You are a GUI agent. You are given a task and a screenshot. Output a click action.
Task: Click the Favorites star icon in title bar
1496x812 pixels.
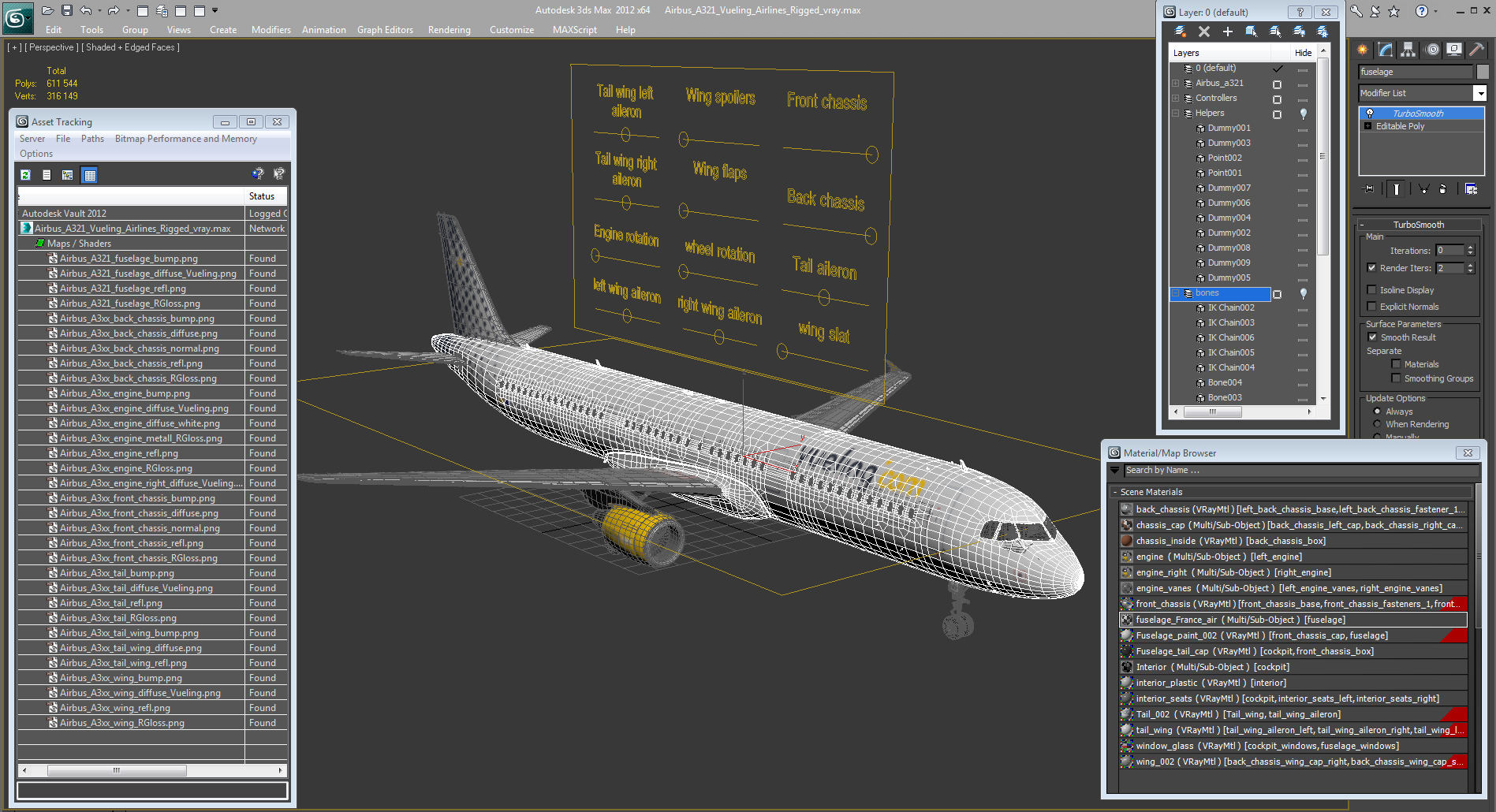pyautogui.click(x=1394, y=11)
